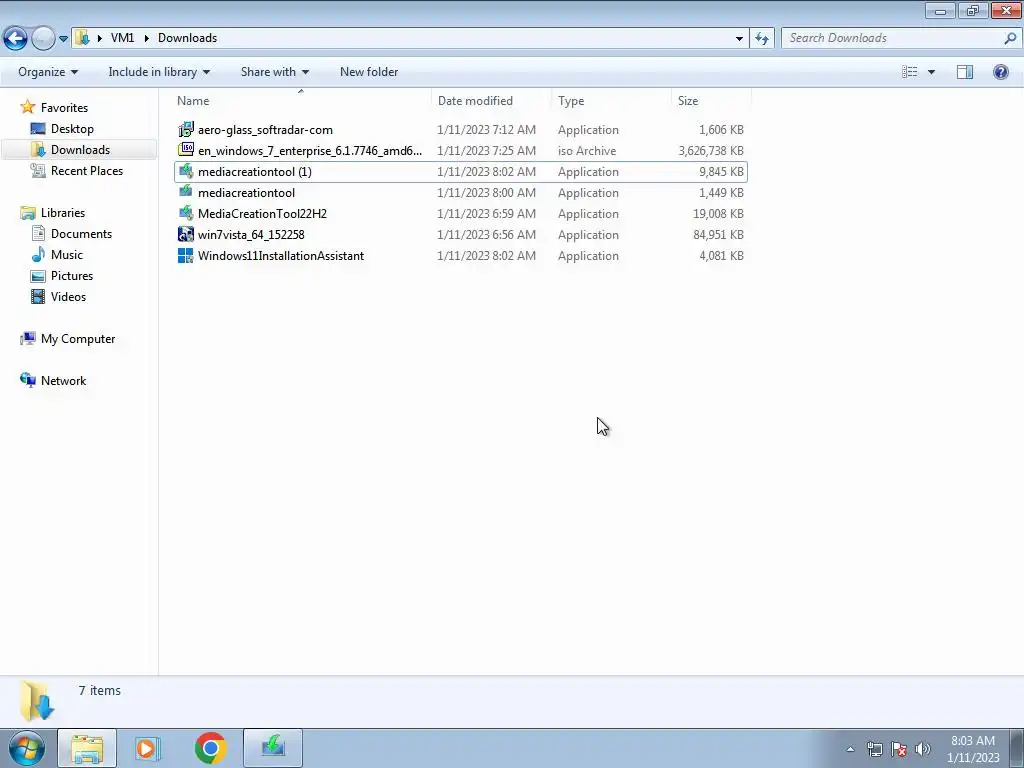Click the Windows11InstallationAssistant file name
The width and height of the screenshot is (1024, 768).
281,255
